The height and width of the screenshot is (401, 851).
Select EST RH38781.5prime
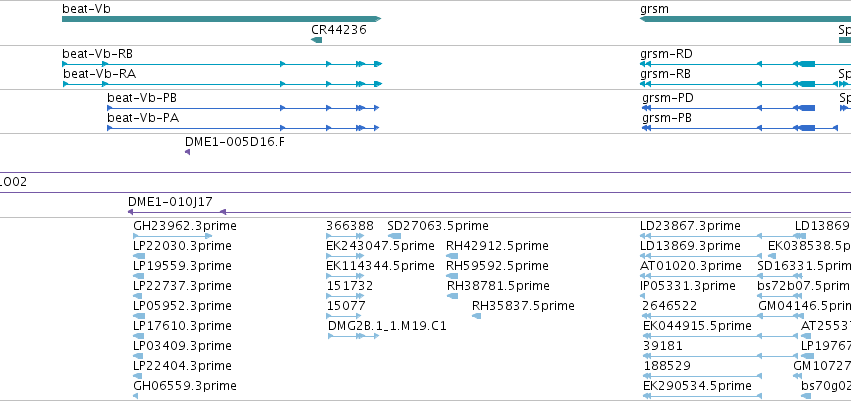(x=453, y=296)
